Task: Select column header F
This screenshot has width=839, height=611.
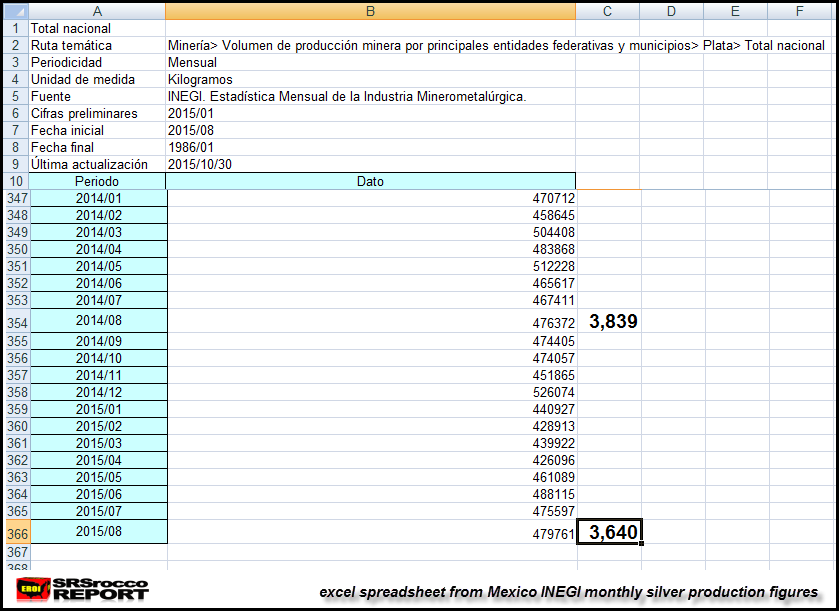Action: pos(797,11)
